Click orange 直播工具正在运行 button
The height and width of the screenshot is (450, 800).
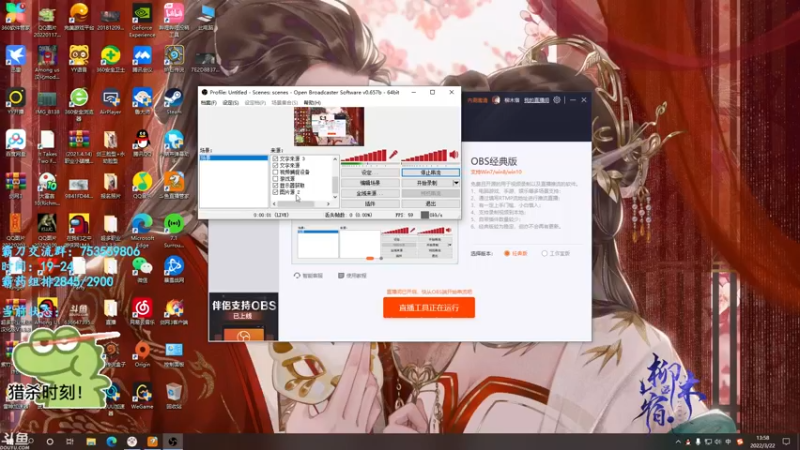(x=429, y=308)
